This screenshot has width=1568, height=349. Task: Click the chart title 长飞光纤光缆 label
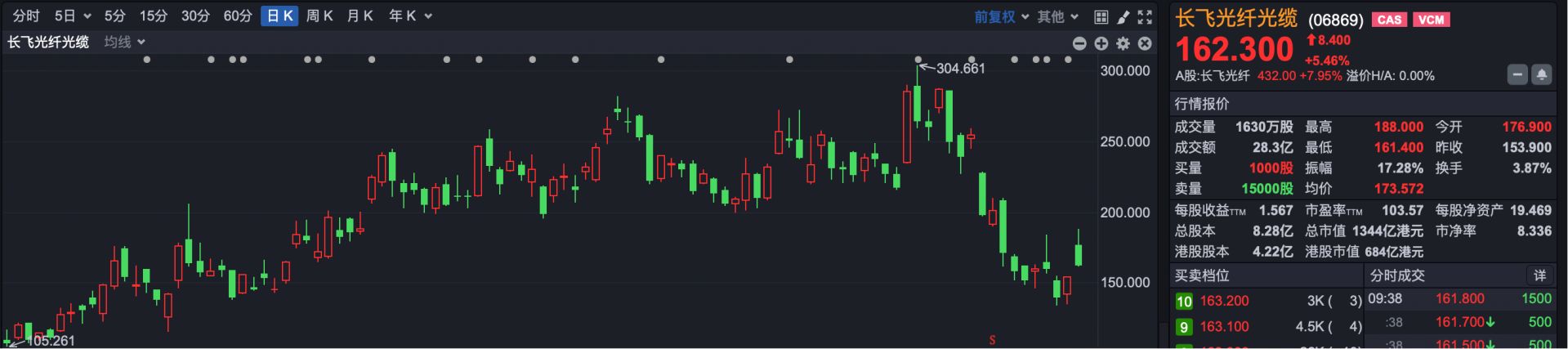click(48, 42)
